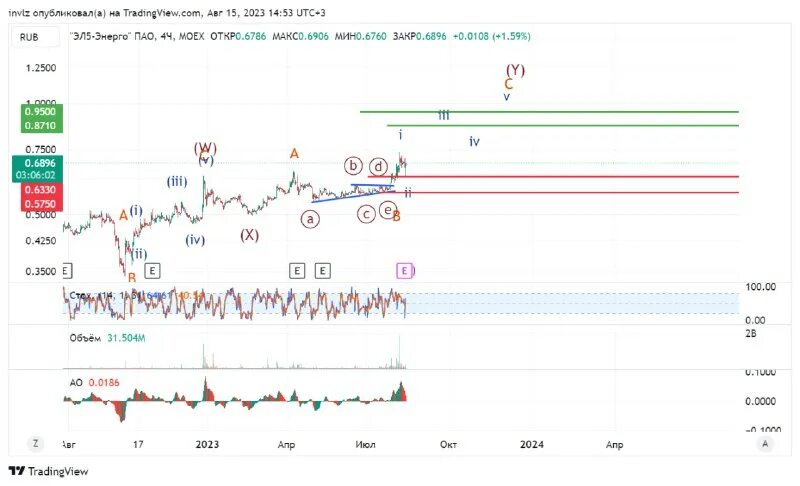Click the 0.3500 price axis label
This screenshot has height=486, width=800.
coord(41,271)
